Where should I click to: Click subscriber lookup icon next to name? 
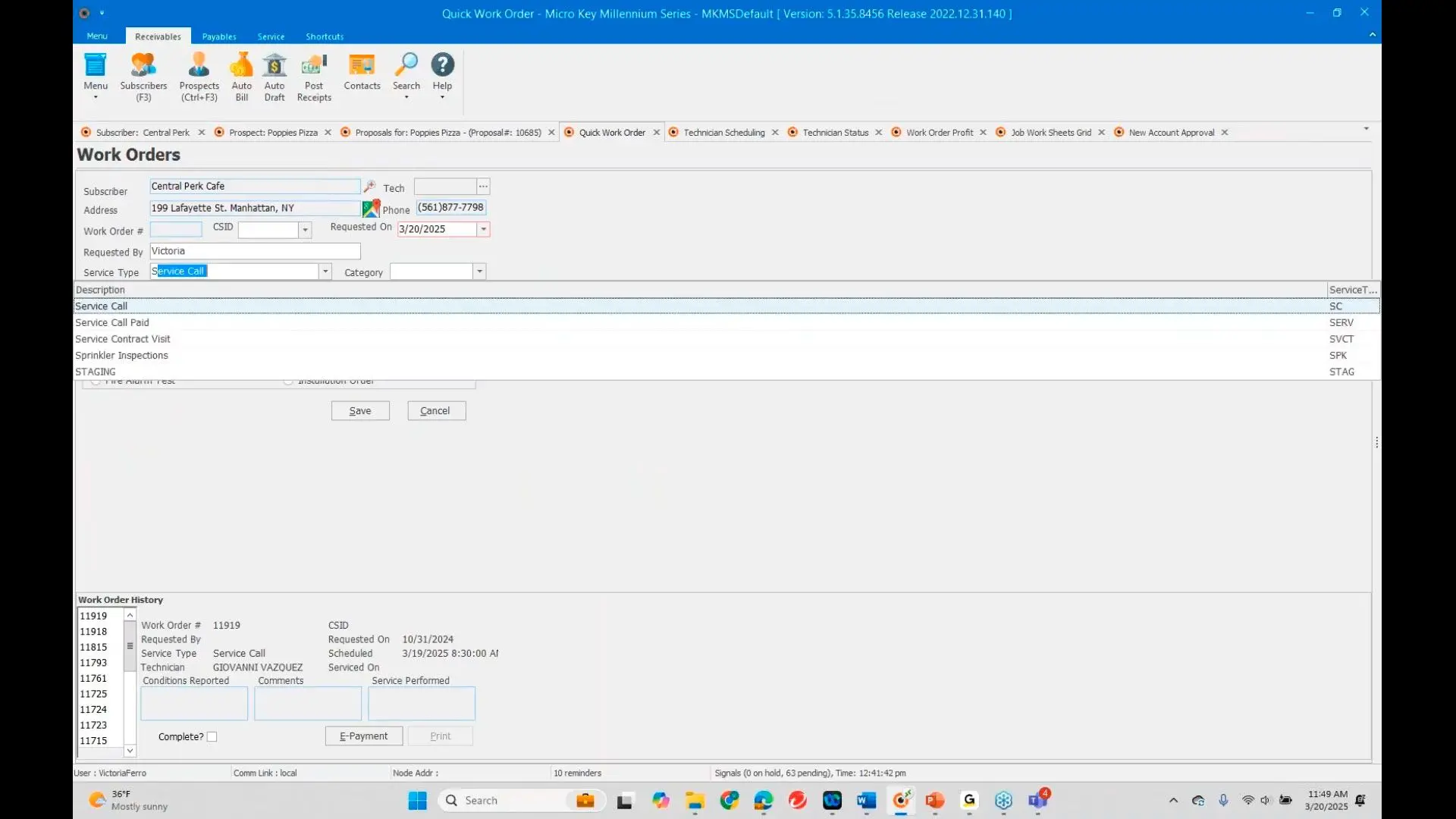pyautogui.click(x=369, y=187)
